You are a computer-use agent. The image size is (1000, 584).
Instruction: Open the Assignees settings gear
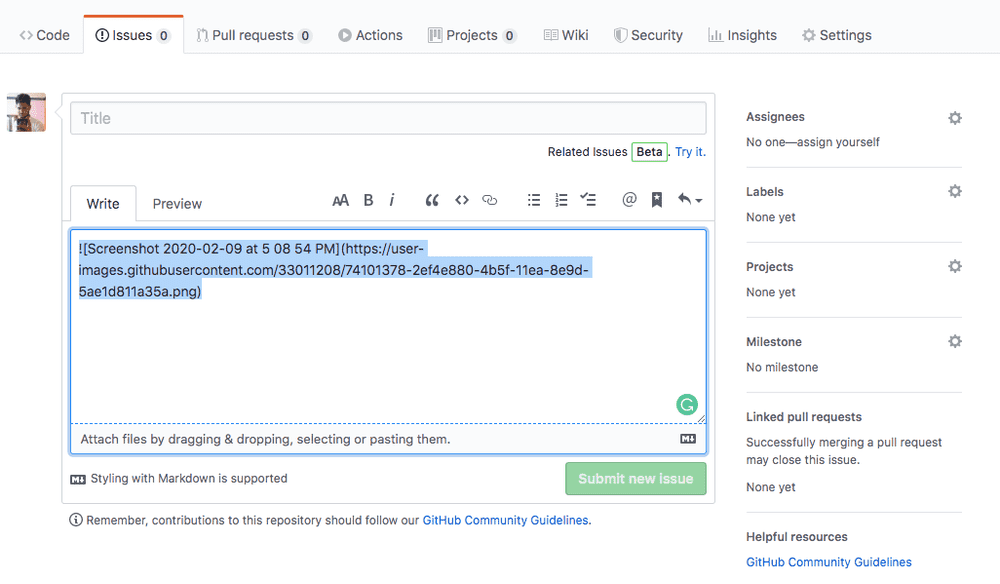[x=955, y=117]
